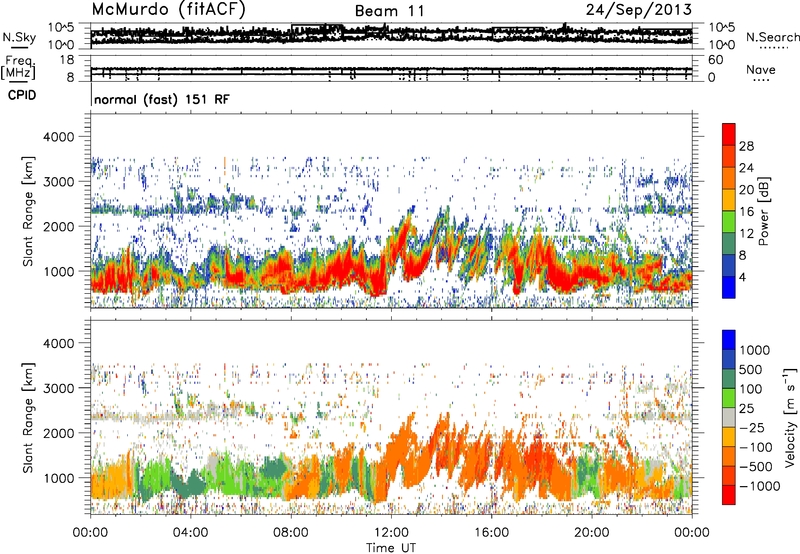This screenshot has width=800, height=554.
Task: Click the "28" power colorbar tick label
Action: tap(746, 146)
